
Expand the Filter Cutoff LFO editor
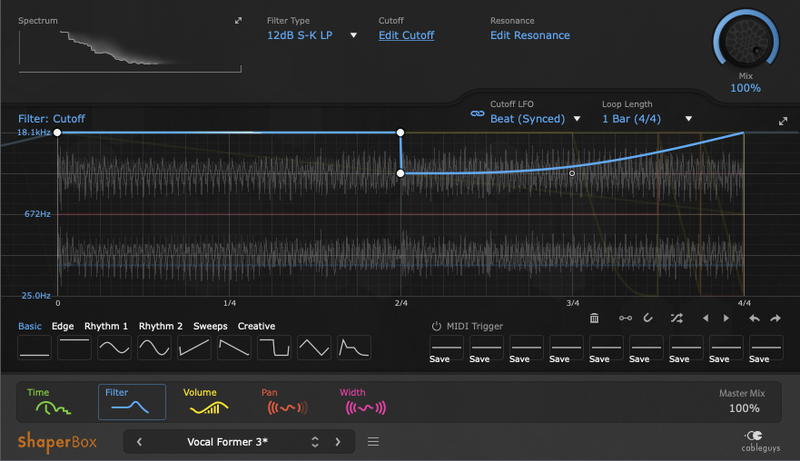pos(783,121)
